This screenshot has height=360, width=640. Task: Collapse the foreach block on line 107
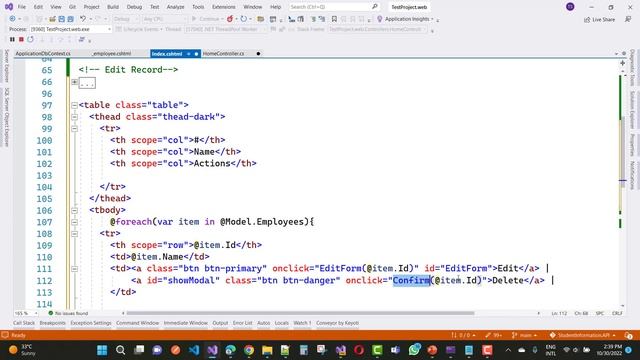click(74, 222)
